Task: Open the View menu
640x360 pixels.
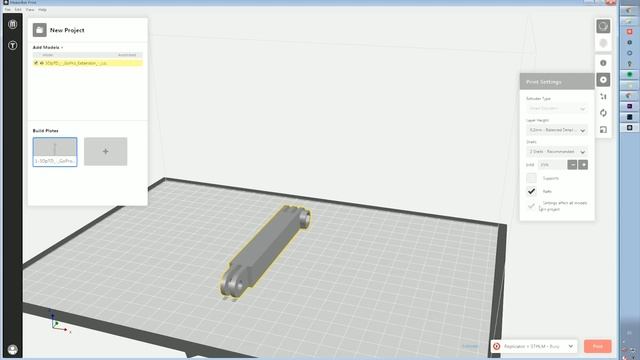Action: pyautogui.click(x=30, y=9)
